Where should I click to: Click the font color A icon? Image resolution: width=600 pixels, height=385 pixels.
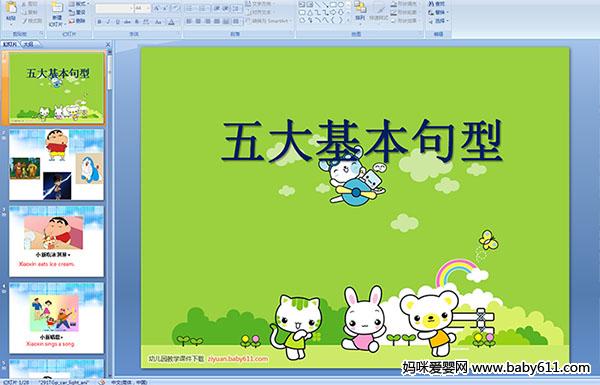(171, 22)
